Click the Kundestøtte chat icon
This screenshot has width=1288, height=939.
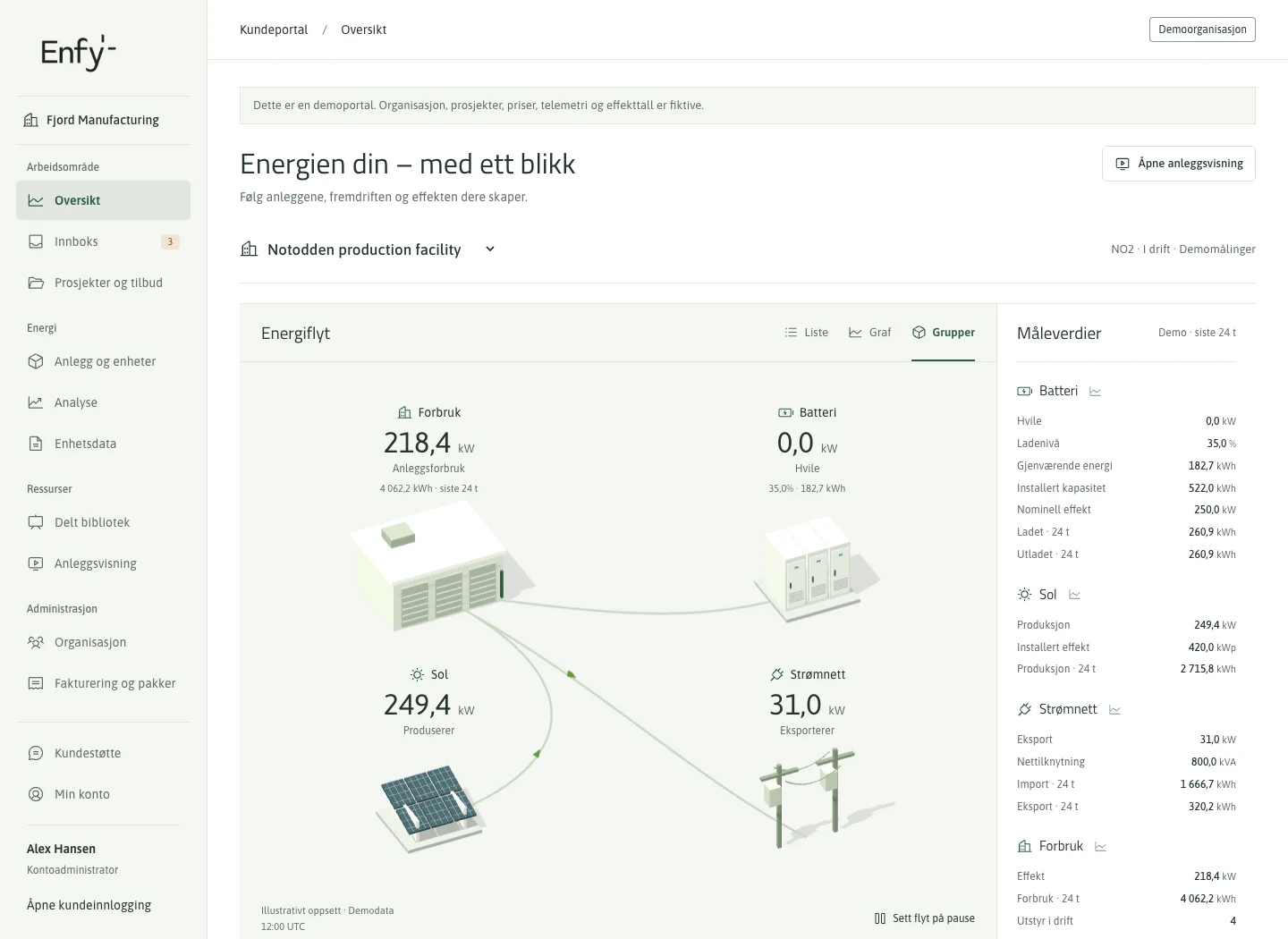pos(36,753)
